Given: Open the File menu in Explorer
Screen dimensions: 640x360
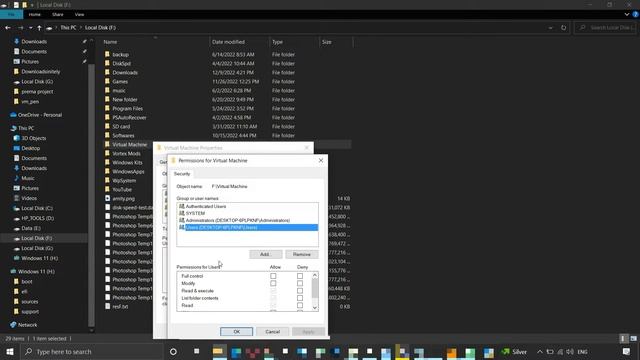Looking at the screenshot, I should click(x=11, y=14).
